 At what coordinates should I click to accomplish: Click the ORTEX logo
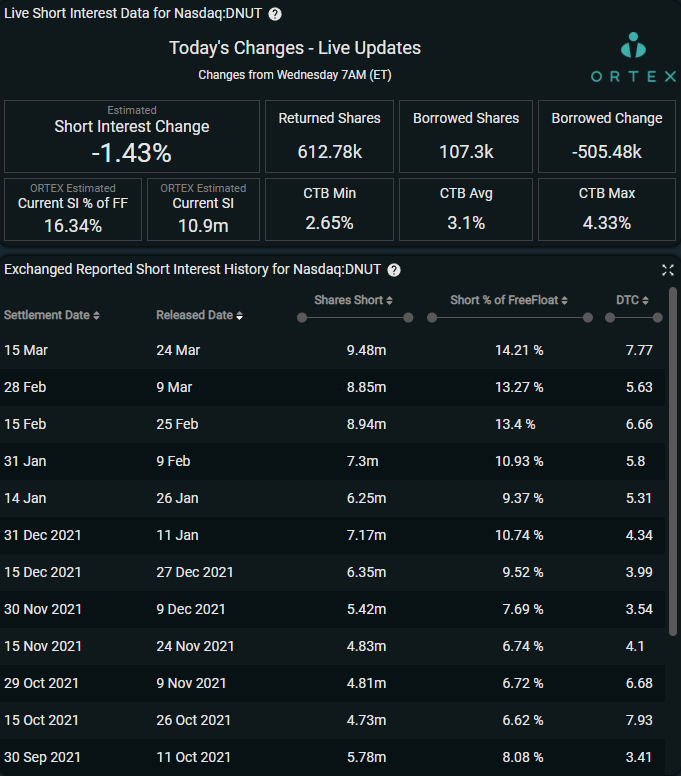[633, 57]
